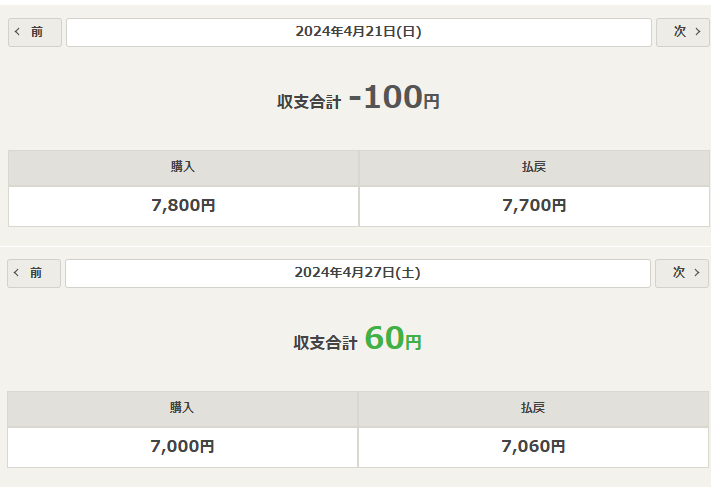Open the 2024年4月21日(日) date selector
Image resolution: width=711 pixels, height=487 pixels.
(358, 32)
